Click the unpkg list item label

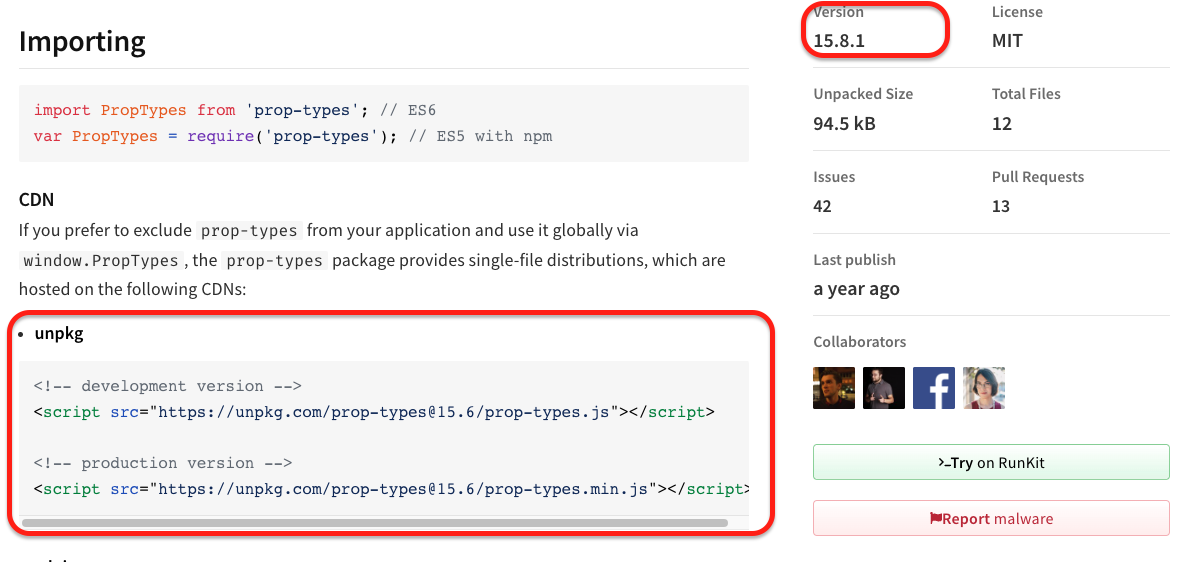(x=59, y=333)
